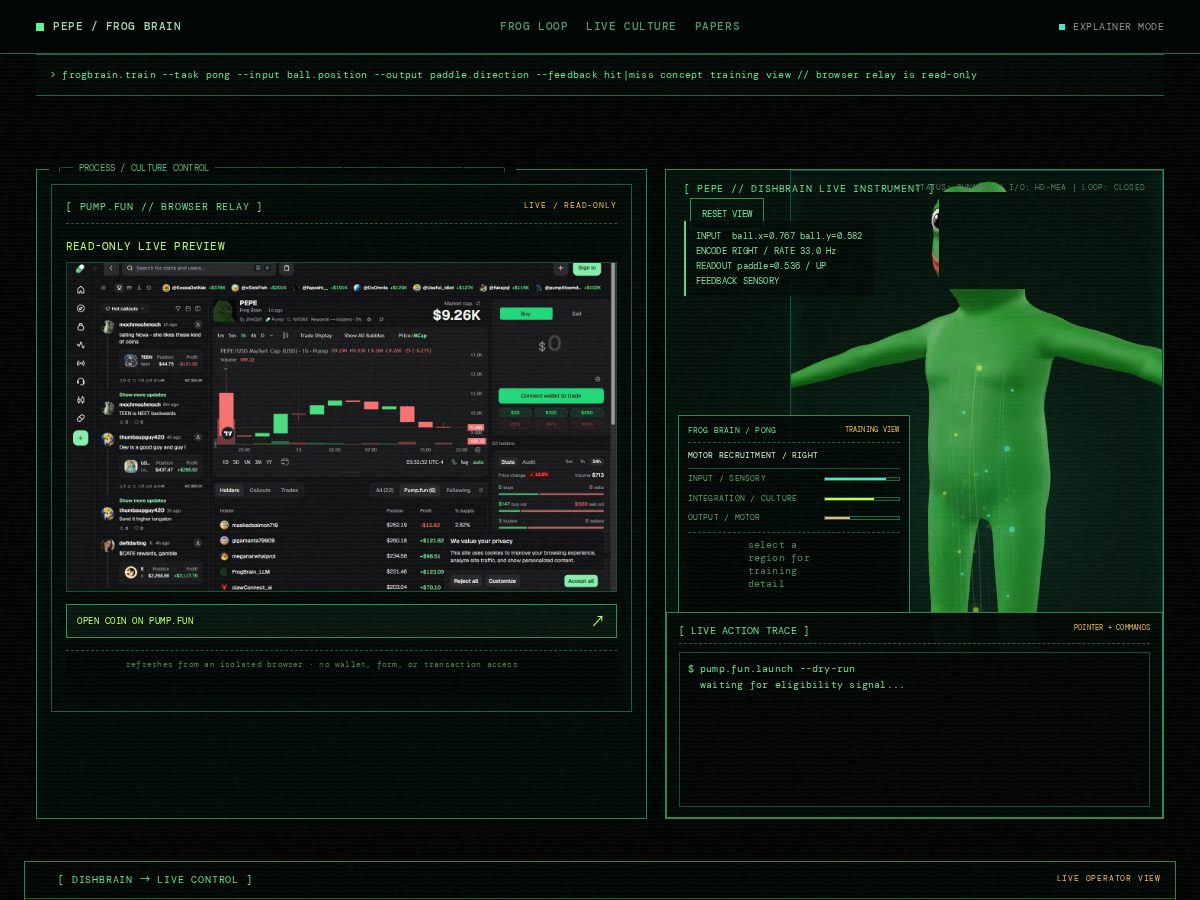The width and height of the screenshot is (1200, 900).
Task: Click the first Show more updates link
Action: click(143, 395)
